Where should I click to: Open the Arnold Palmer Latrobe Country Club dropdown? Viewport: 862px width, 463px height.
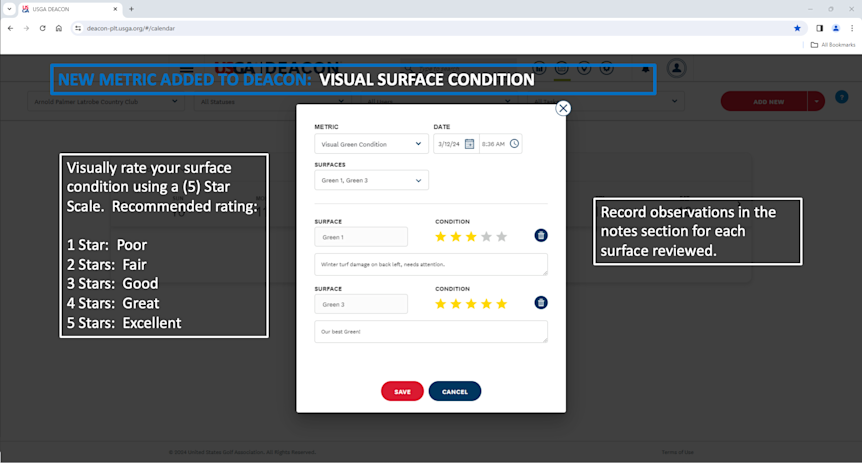click(x=106, y=102)
